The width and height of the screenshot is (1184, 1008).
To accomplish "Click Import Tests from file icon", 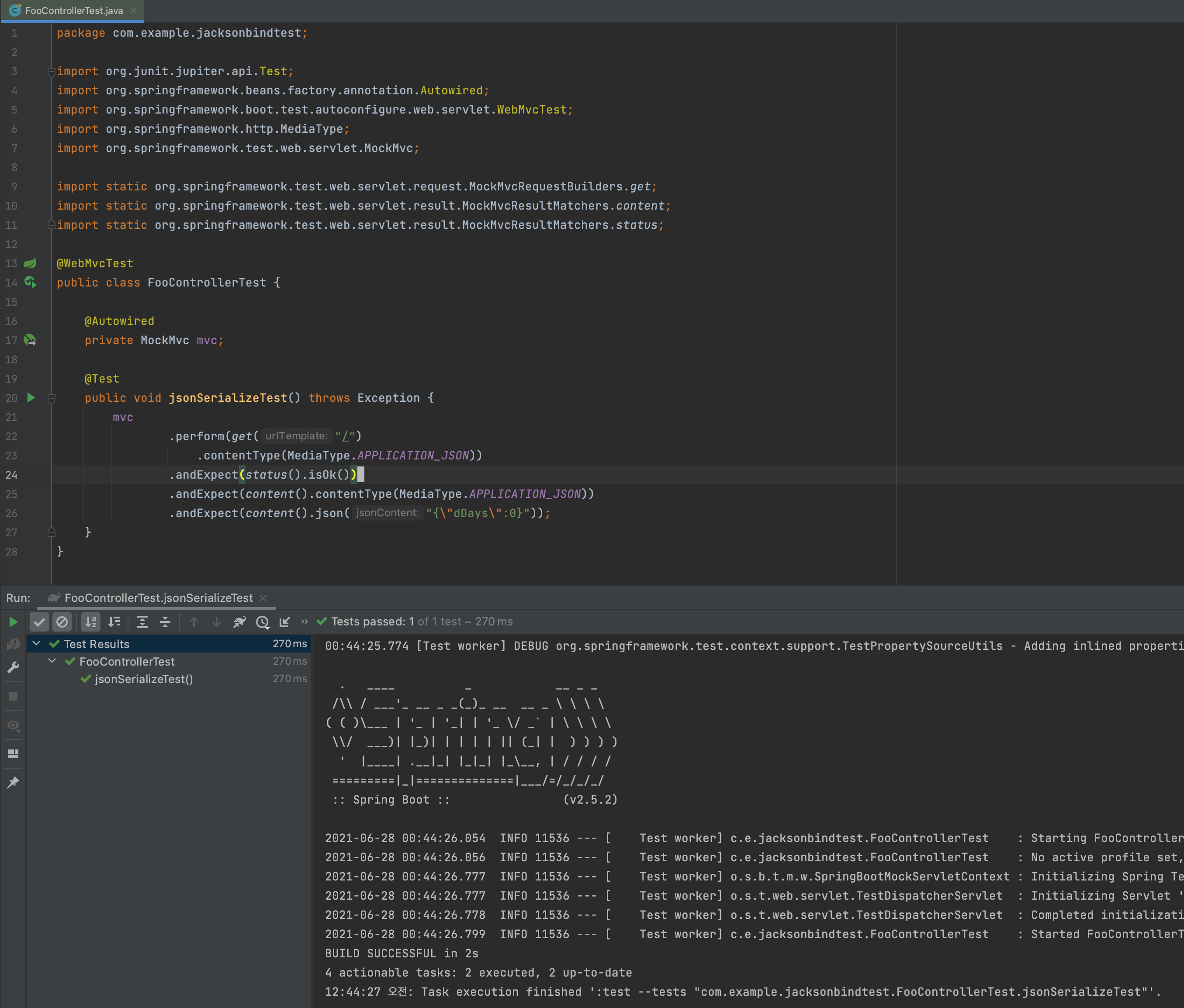I will [284, 622].
